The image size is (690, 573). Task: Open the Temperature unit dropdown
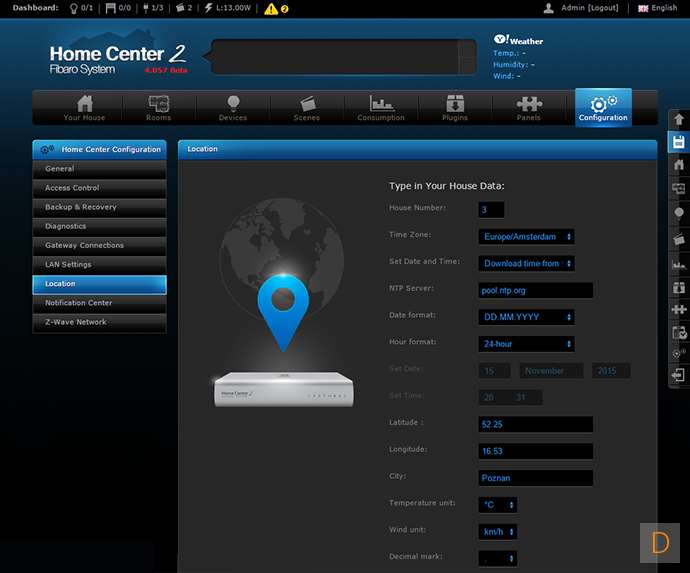pos(498,505)
